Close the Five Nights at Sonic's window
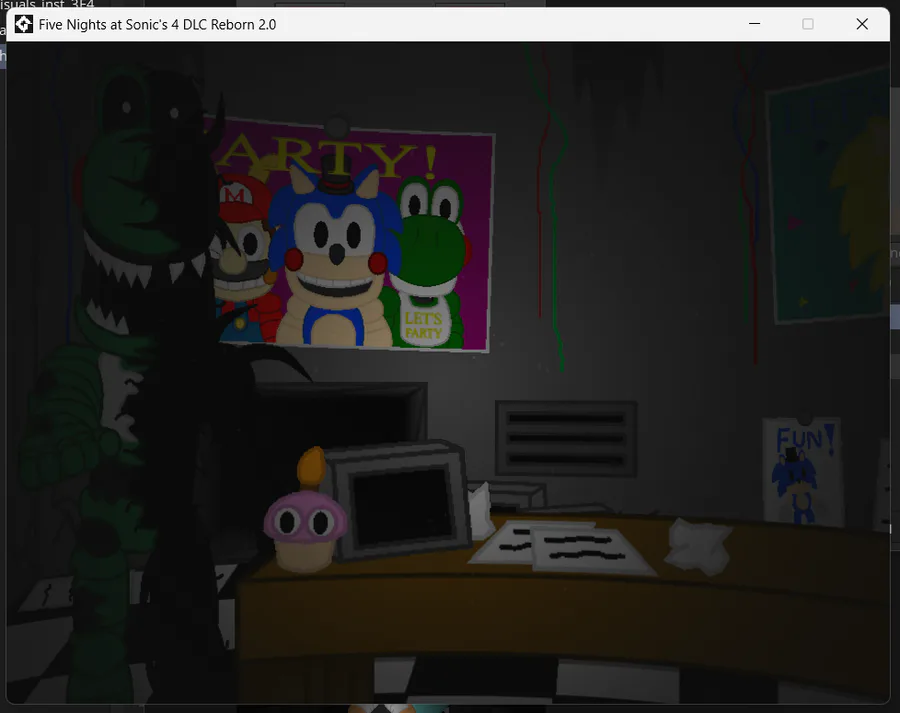Viewport: 900px width, 713px height. tap(862, 24)
